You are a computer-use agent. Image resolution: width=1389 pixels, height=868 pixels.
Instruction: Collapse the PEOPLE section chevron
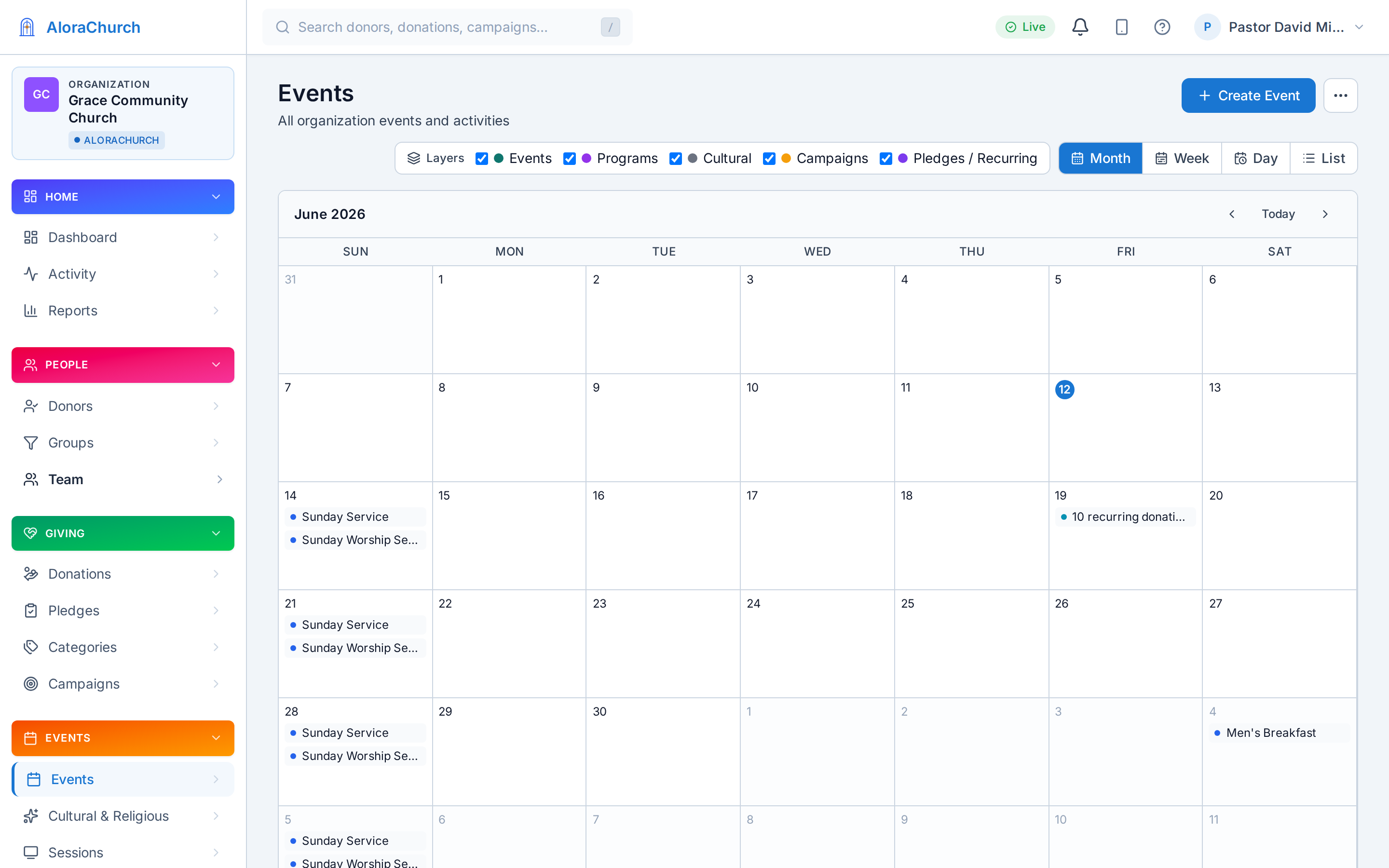click(x=216, y=365)
